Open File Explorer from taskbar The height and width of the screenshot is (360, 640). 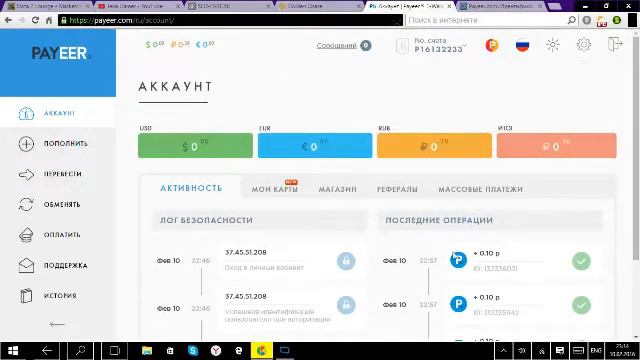(x=147, y=351)
